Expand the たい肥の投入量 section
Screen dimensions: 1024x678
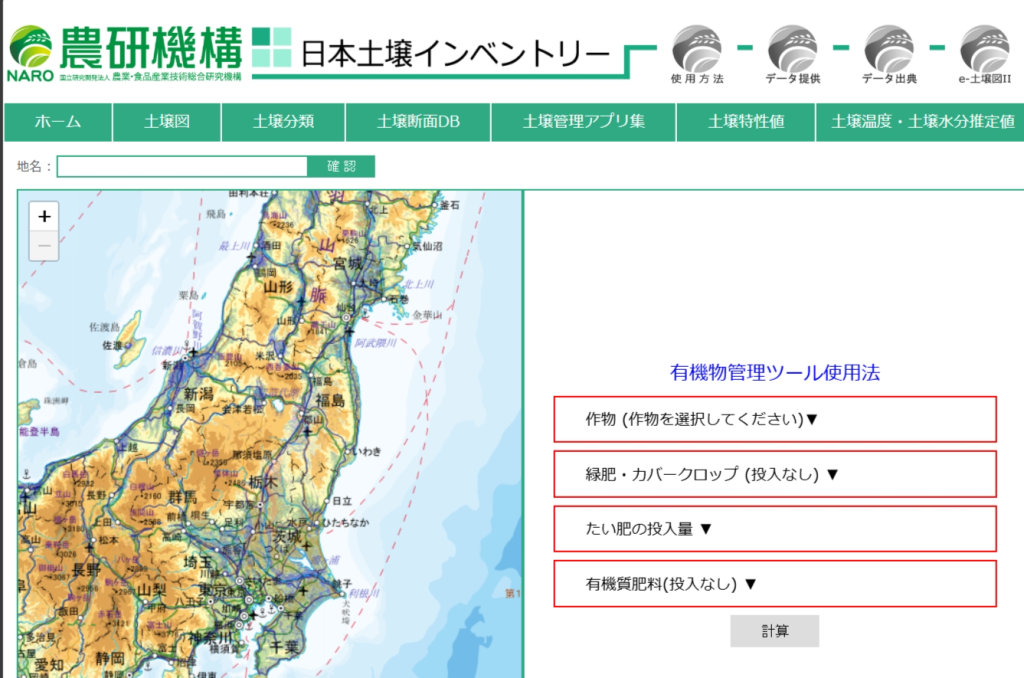775,529
